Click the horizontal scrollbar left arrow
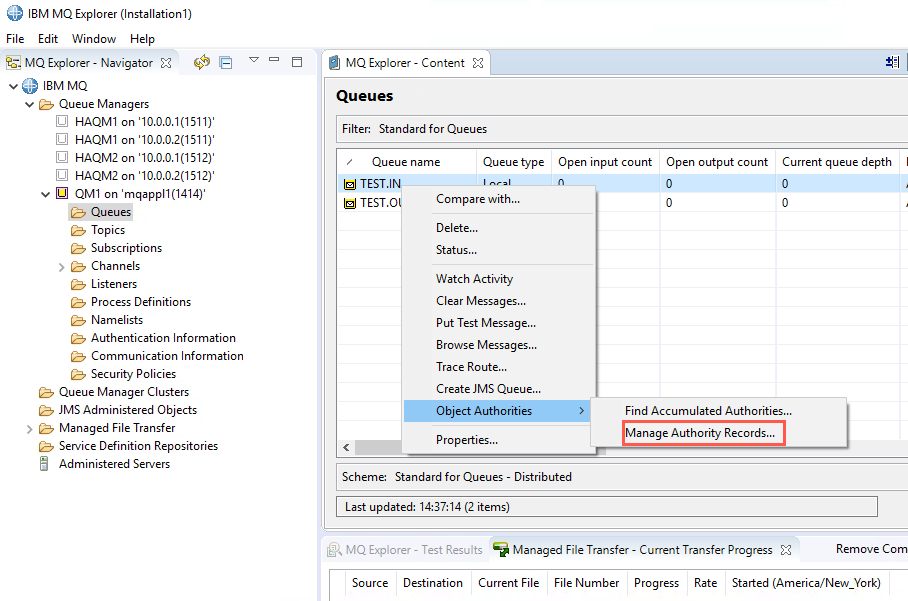908x601 pixels. [346, 448]
